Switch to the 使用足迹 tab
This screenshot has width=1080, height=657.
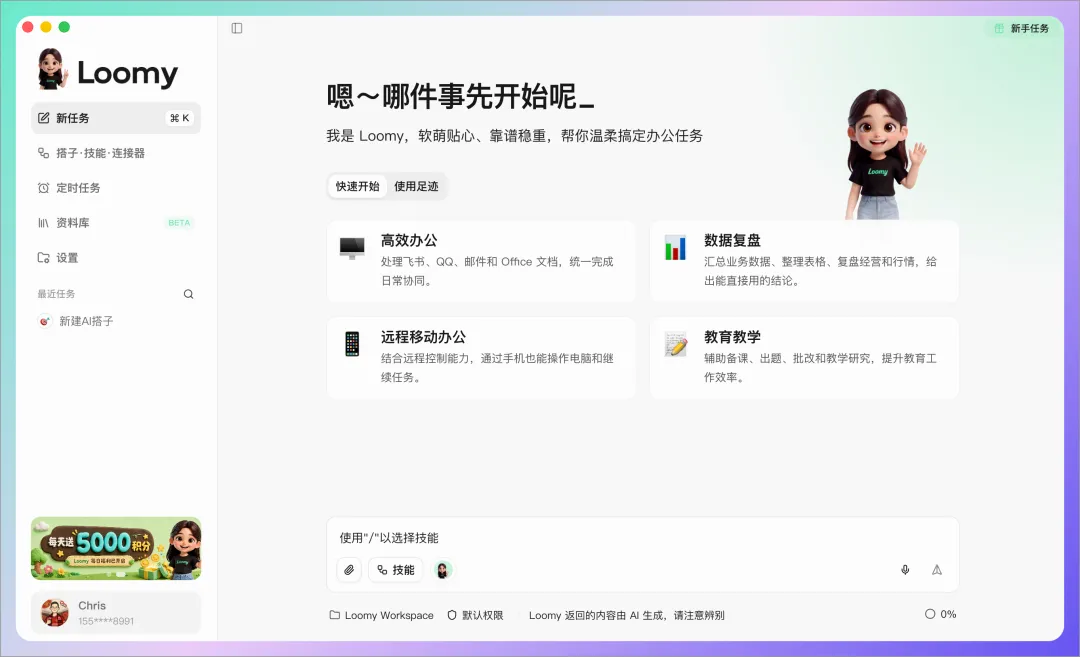point(416,186)
